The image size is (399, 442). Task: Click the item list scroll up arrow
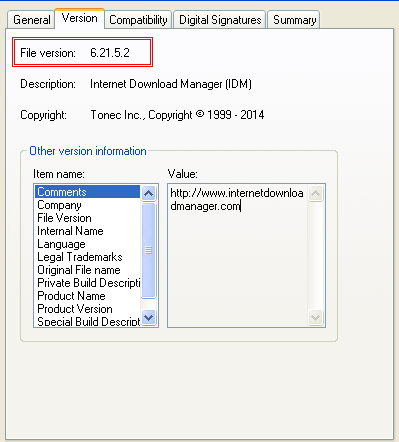[x=148, y=193]
